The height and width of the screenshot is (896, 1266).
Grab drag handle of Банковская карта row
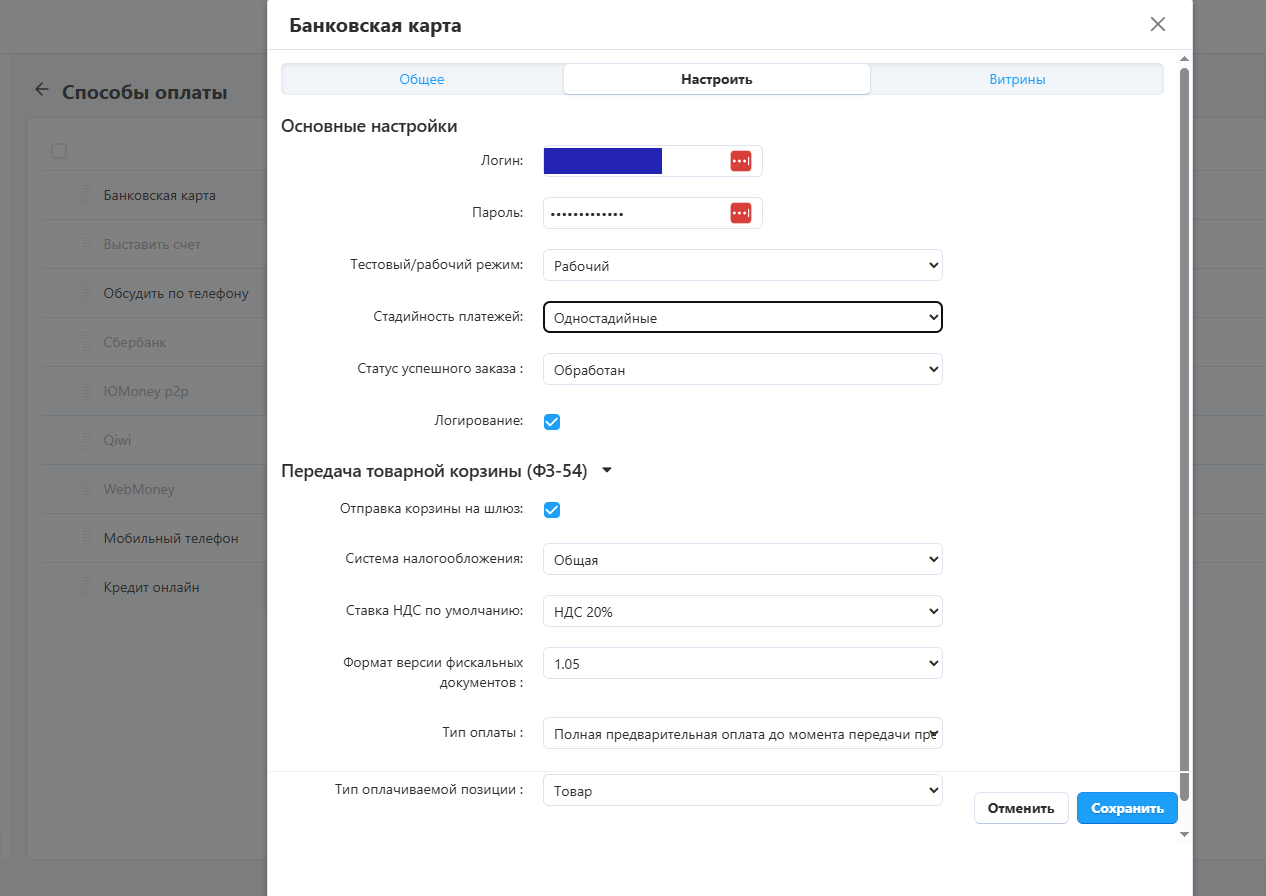tap(87, 195)
